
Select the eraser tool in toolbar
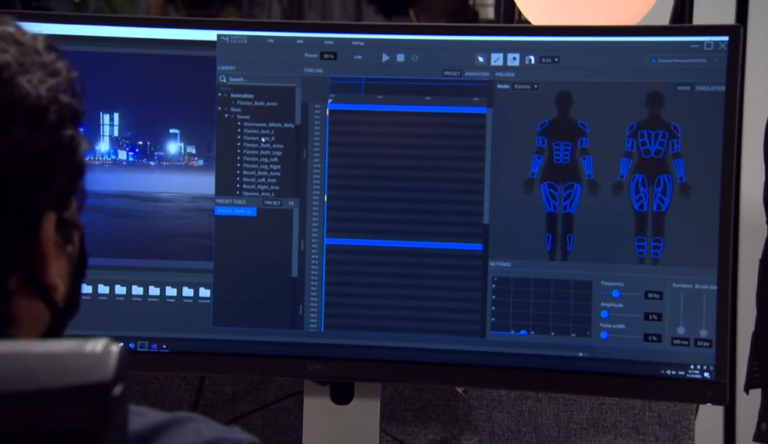point(513,59)
